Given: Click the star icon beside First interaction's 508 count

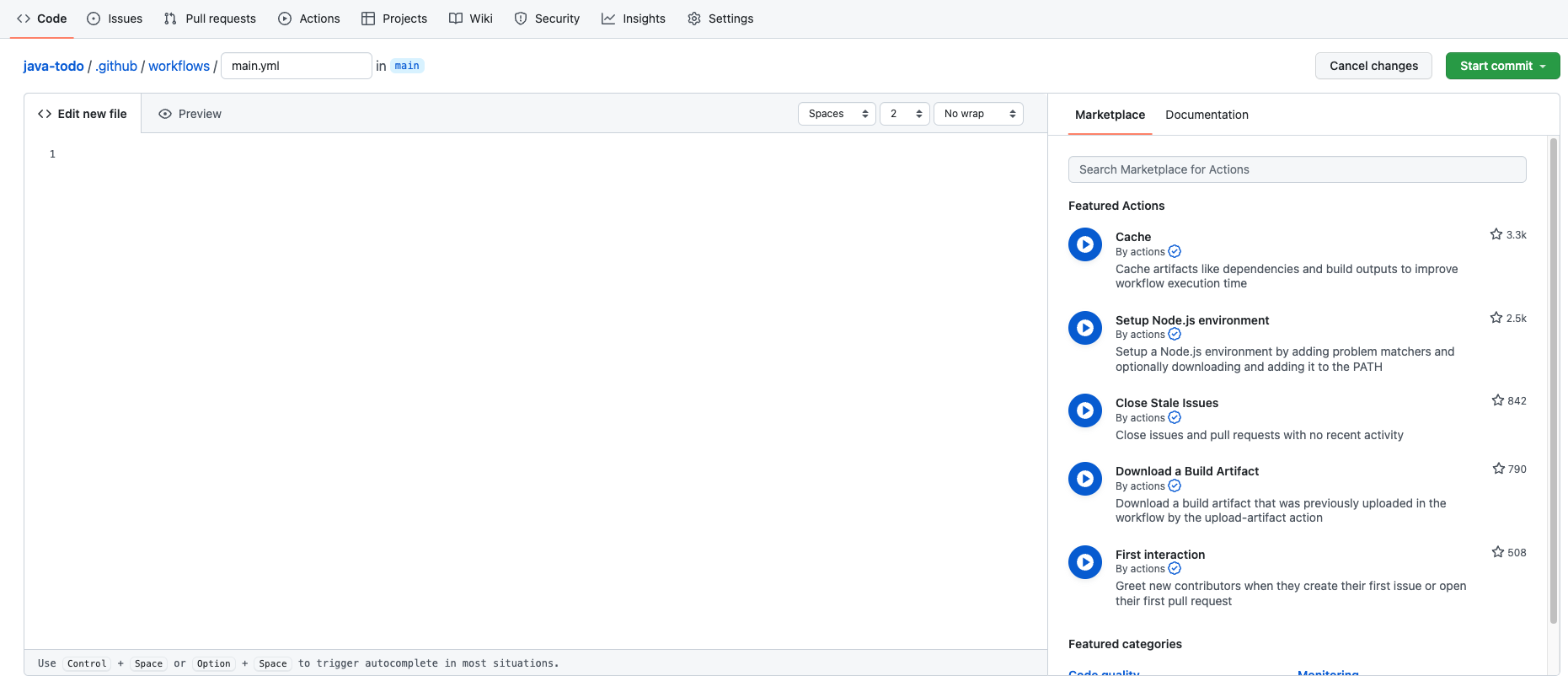Looking at the screenshot, I should (1498, 552).
